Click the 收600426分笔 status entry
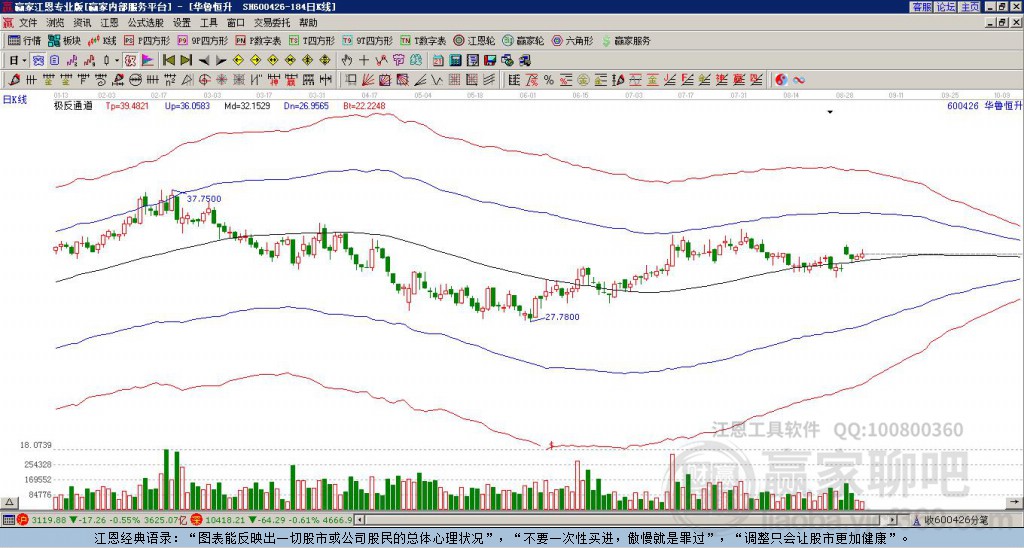Viewport: 1024px width, 548px height. tap(957, 520)
